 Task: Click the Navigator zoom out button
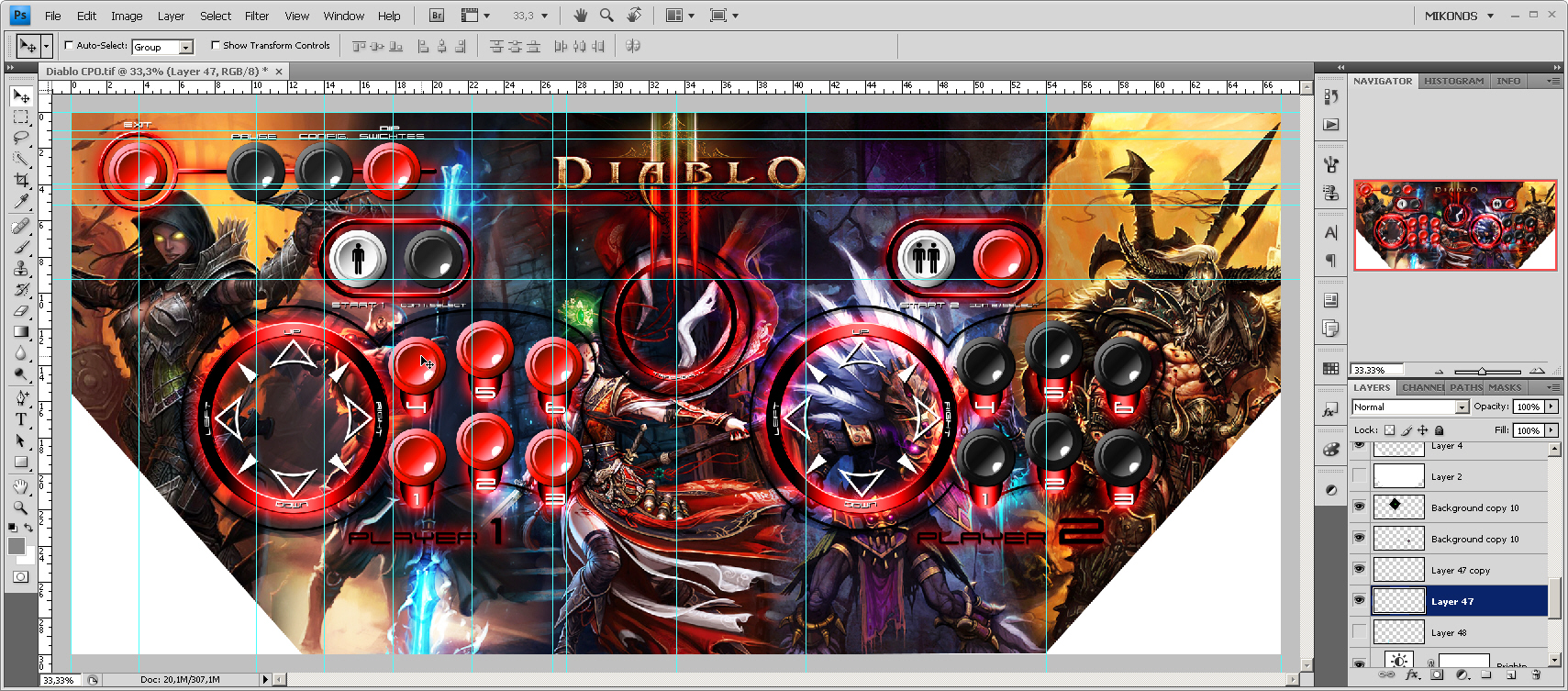pos(1439,371)
